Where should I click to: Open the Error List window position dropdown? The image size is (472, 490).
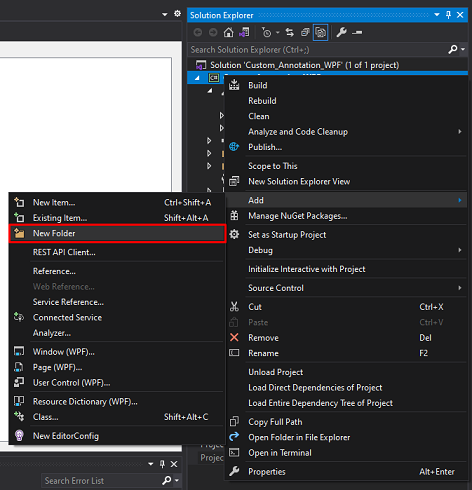[x=151, y=464]
